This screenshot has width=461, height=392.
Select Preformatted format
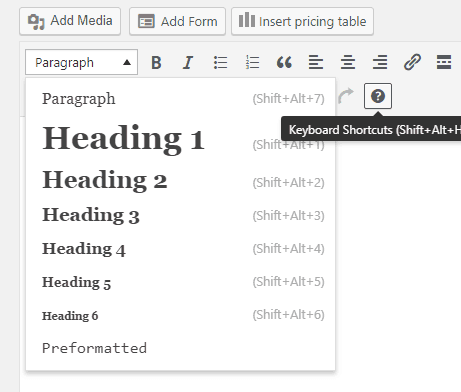(x=180, y=348)
